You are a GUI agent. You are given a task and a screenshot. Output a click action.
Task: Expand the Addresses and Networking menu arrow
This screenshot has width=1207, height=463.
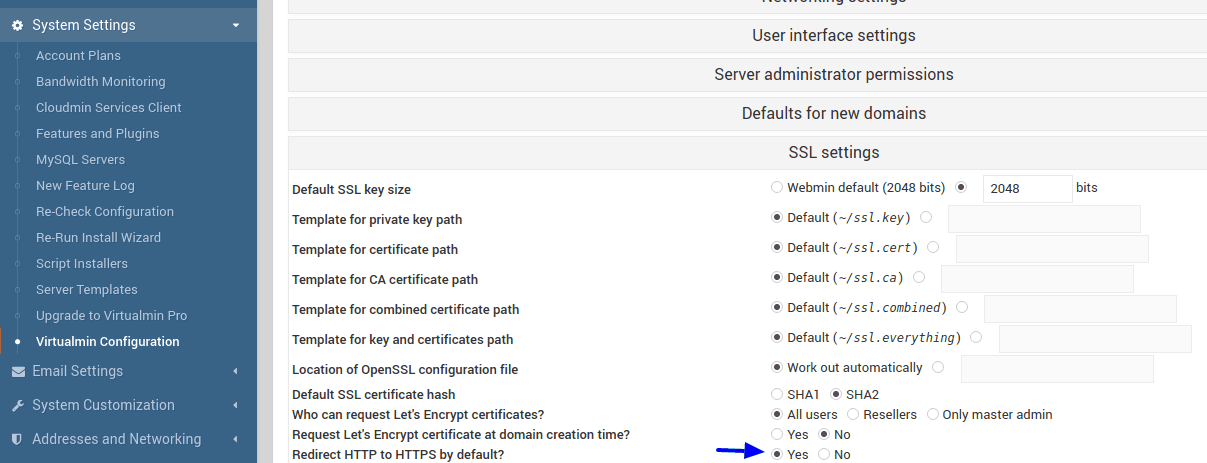click(x=235, y=439)
